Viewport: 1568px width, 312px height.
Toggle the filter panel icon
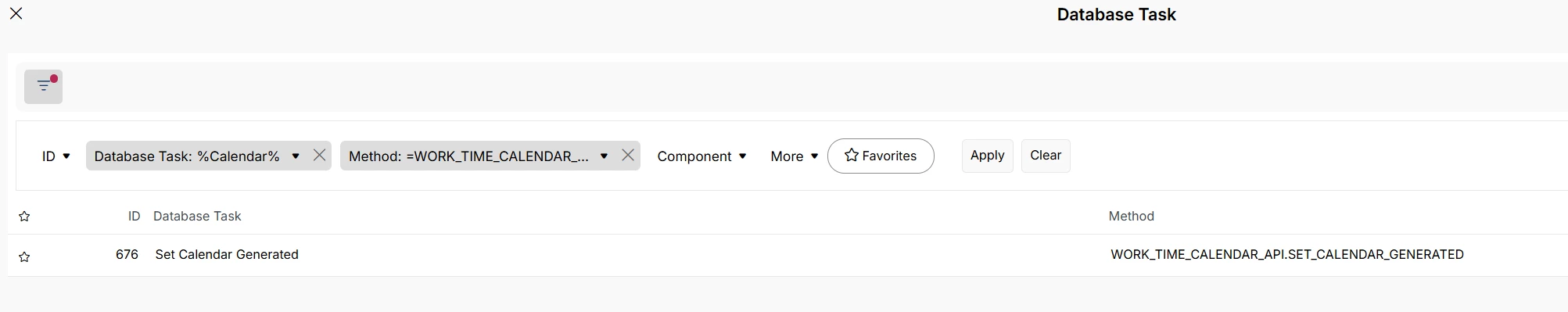coord(43,86)
